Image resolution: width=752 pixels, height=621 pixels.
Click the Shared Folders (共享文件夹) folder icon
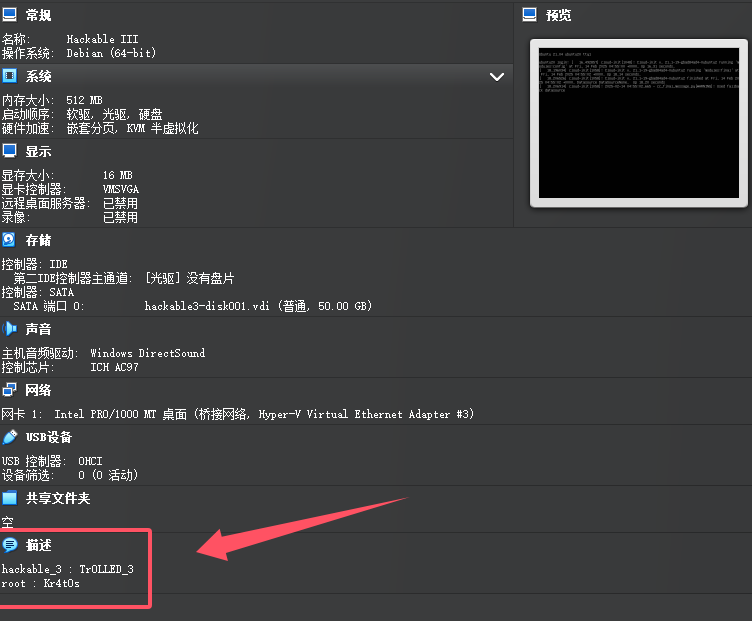point(9,498)
